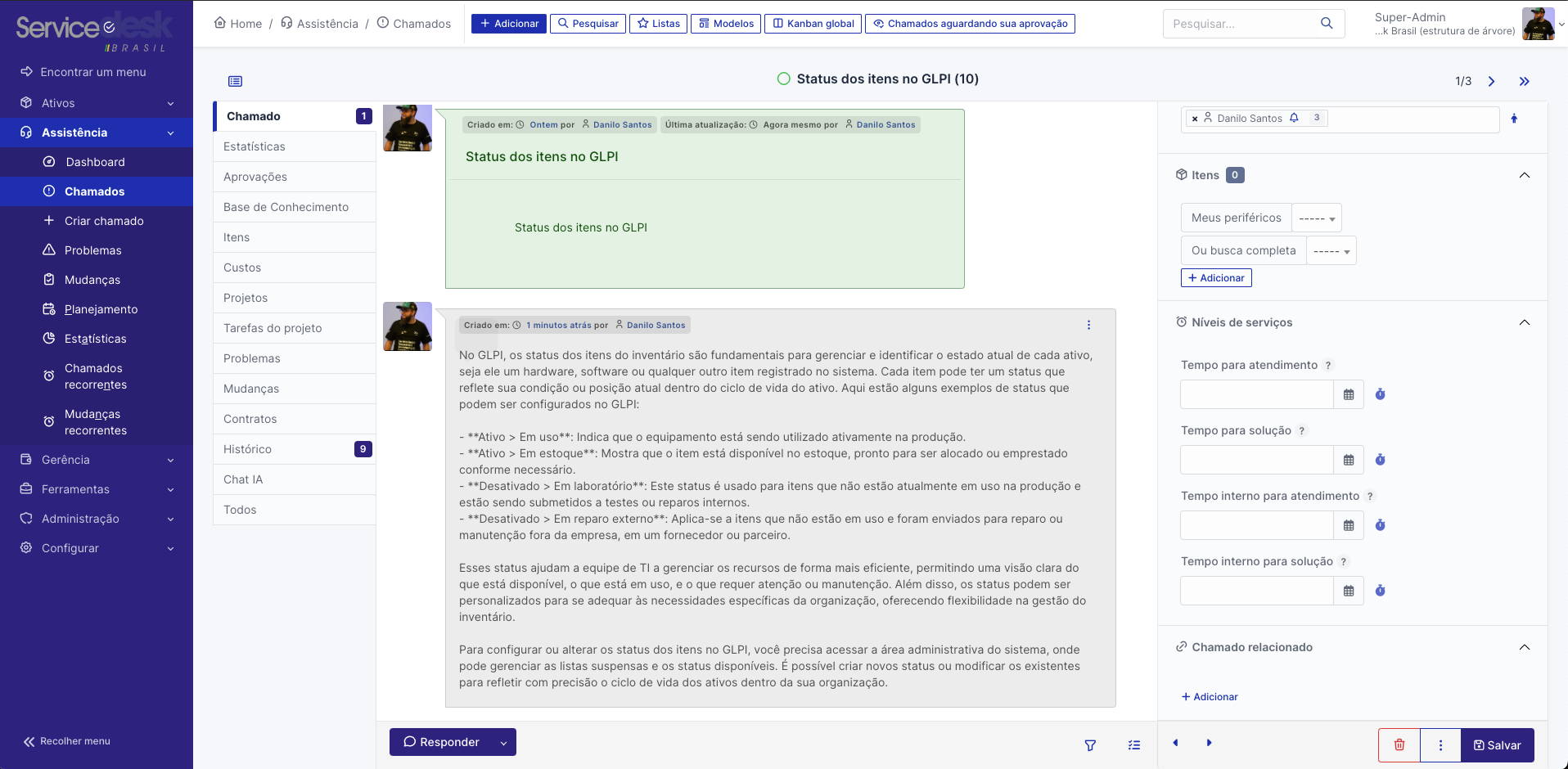
Task: Open extra actions menu beside Salvar
Action: click(1440, 744)
